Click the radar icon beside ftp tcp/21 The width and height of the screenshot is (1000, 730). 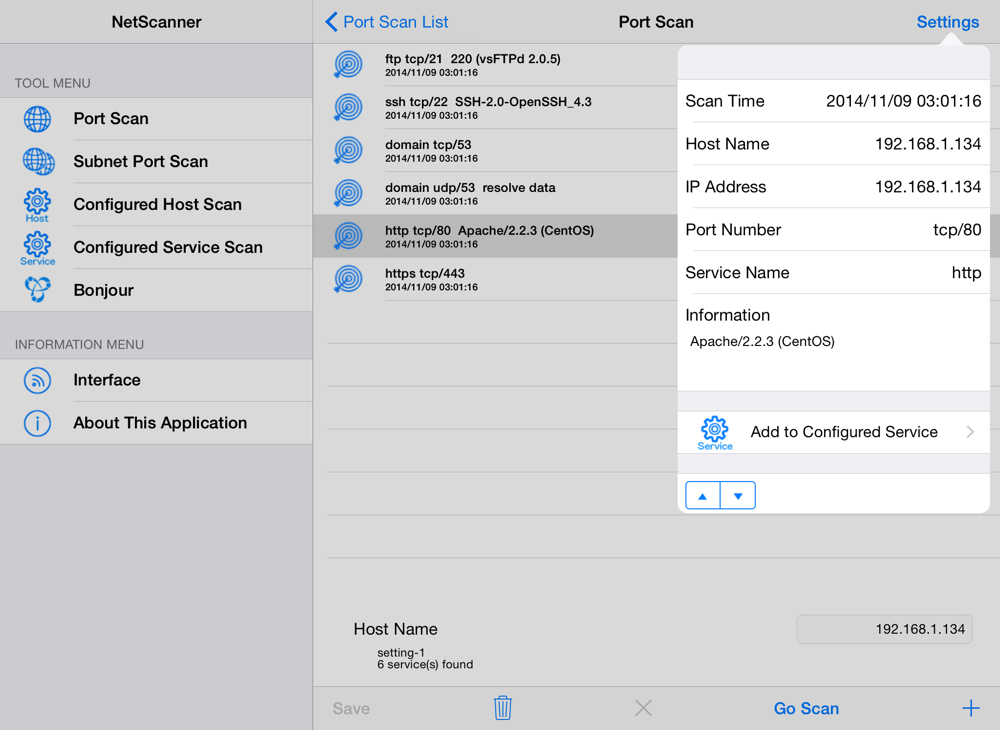(348, 65)
